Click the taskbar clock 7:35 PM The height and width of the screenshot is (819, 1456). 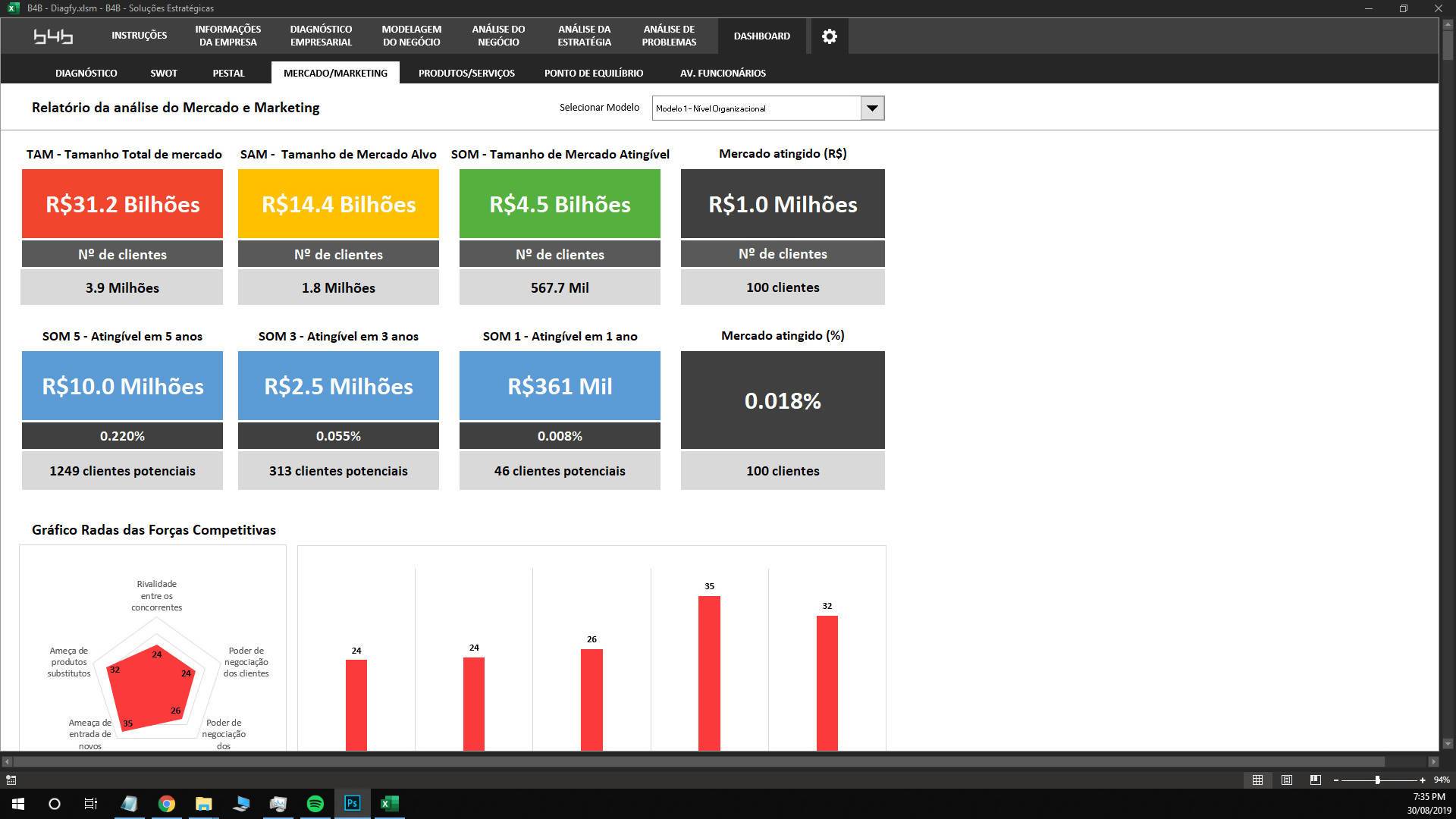point(1429,797)
